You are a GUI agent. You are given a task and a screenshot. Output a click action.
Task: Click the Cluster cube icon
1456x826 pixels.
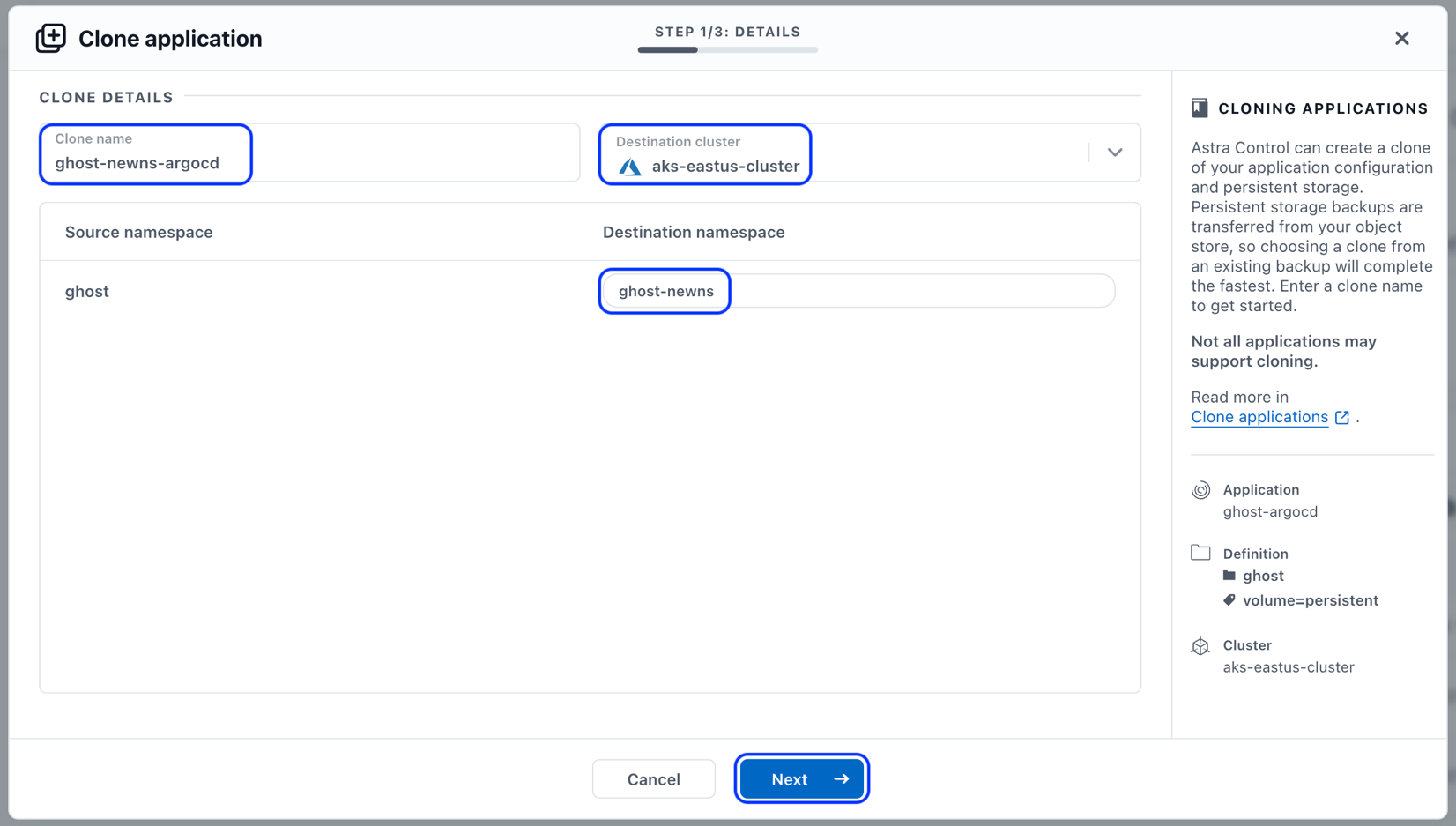(x=1200, y=646)
